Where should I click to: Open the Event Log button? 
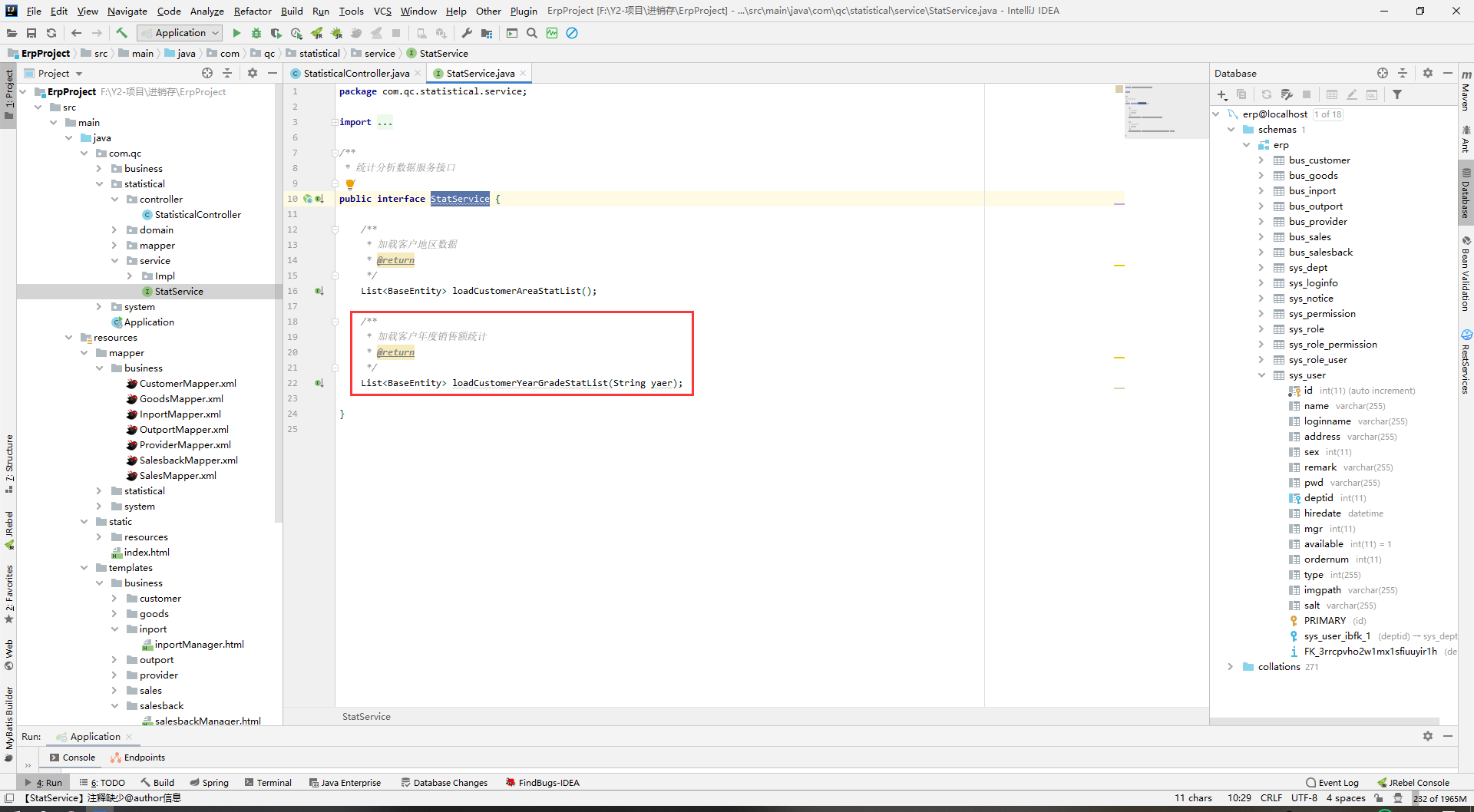tap(1332, 783)
